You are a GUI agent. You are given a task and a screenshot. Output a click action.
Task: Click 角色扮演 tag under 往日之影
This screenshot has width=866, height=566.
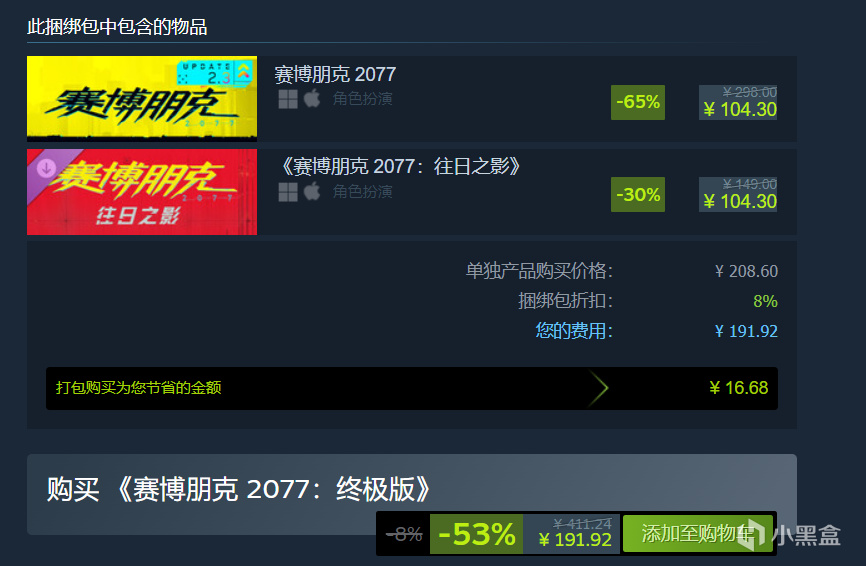click(362, 192)
